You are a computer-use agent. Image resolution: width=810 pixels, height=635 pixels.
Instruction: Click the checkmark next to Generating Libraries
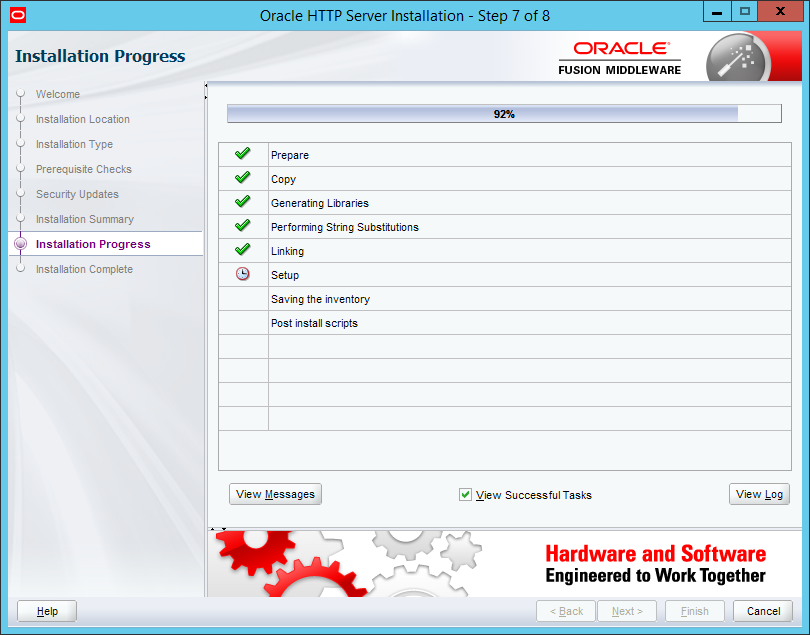(x=242, y=203)
